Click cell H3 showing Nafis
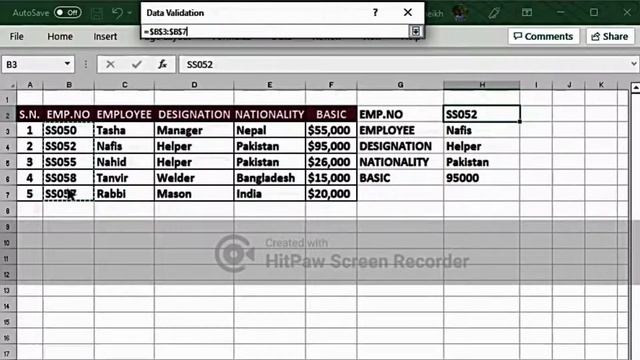This screenshot has width=640, height=360. pyautogui.click(x=482, y=130)
